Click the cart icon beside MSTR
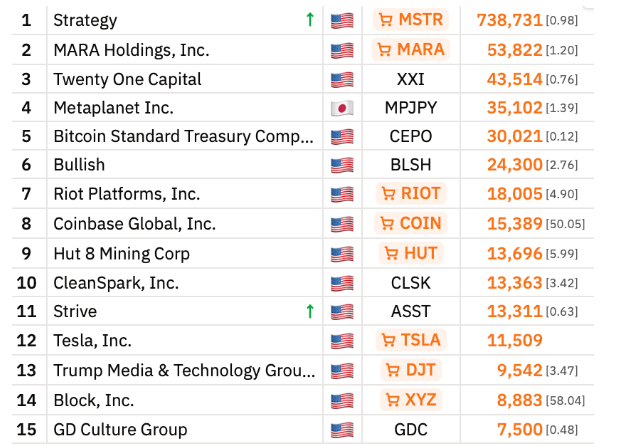Image resolution: width=622 pixels, height=444 pixels. 384,20
